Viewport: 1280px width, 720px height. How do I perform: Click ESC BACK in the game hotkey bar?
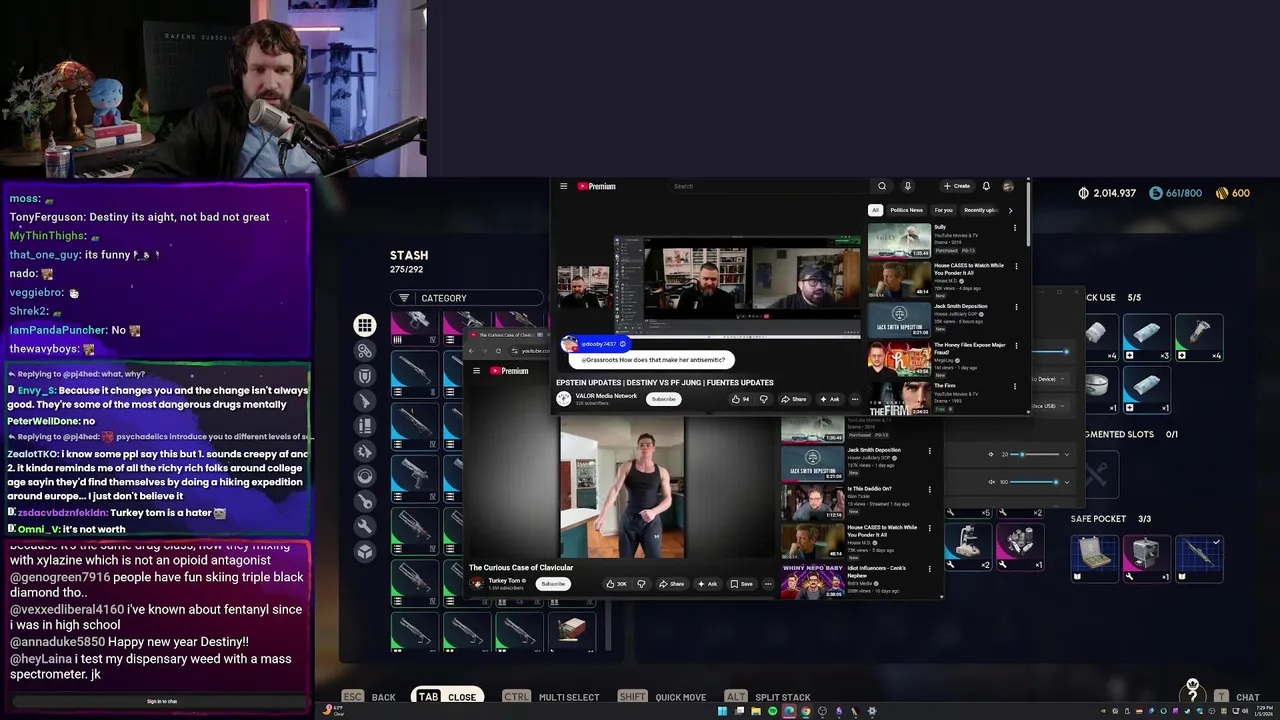(369, 697)
